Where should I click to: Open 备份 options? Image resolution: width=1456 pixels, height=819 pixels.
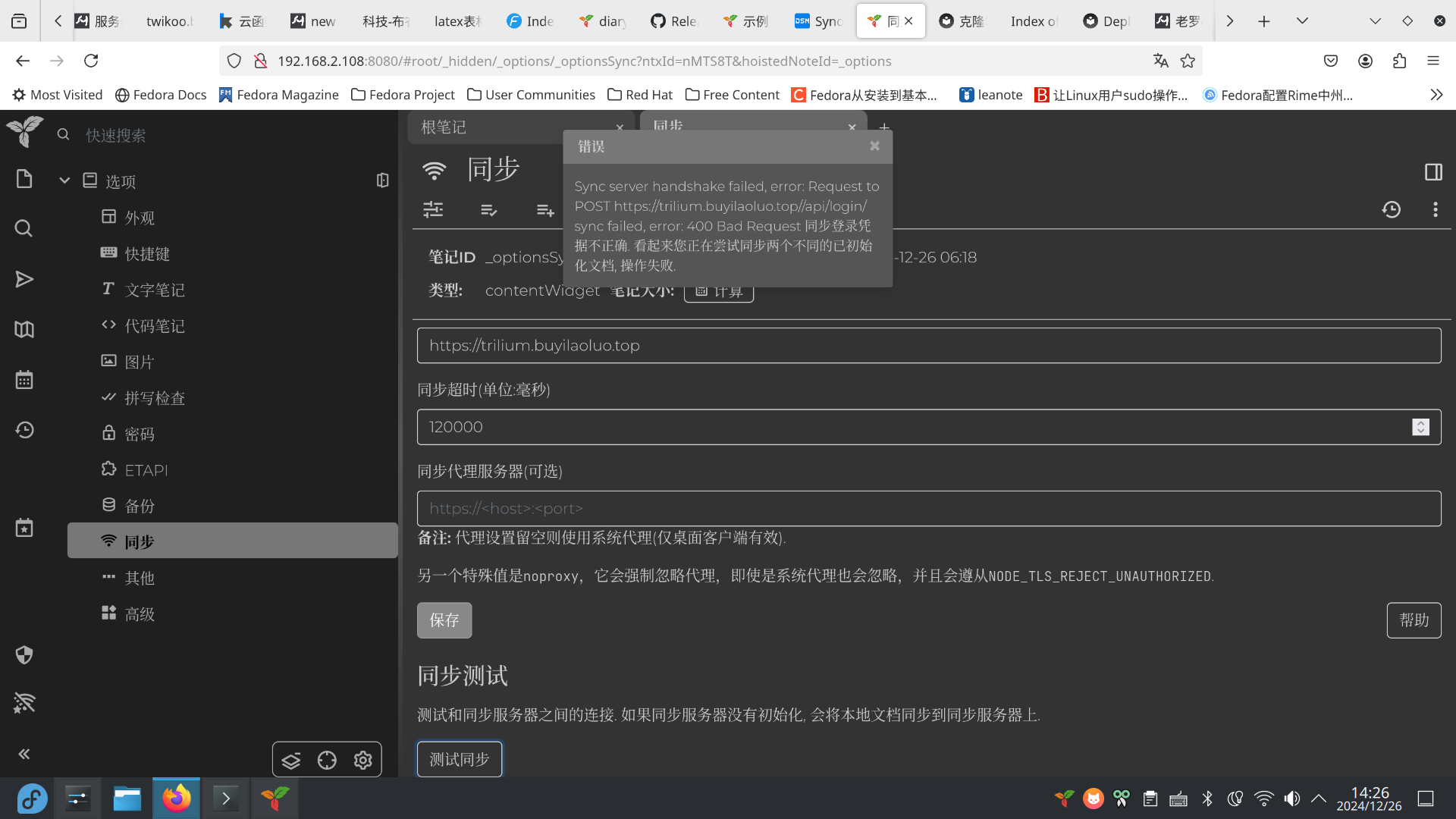coord(140,506)
